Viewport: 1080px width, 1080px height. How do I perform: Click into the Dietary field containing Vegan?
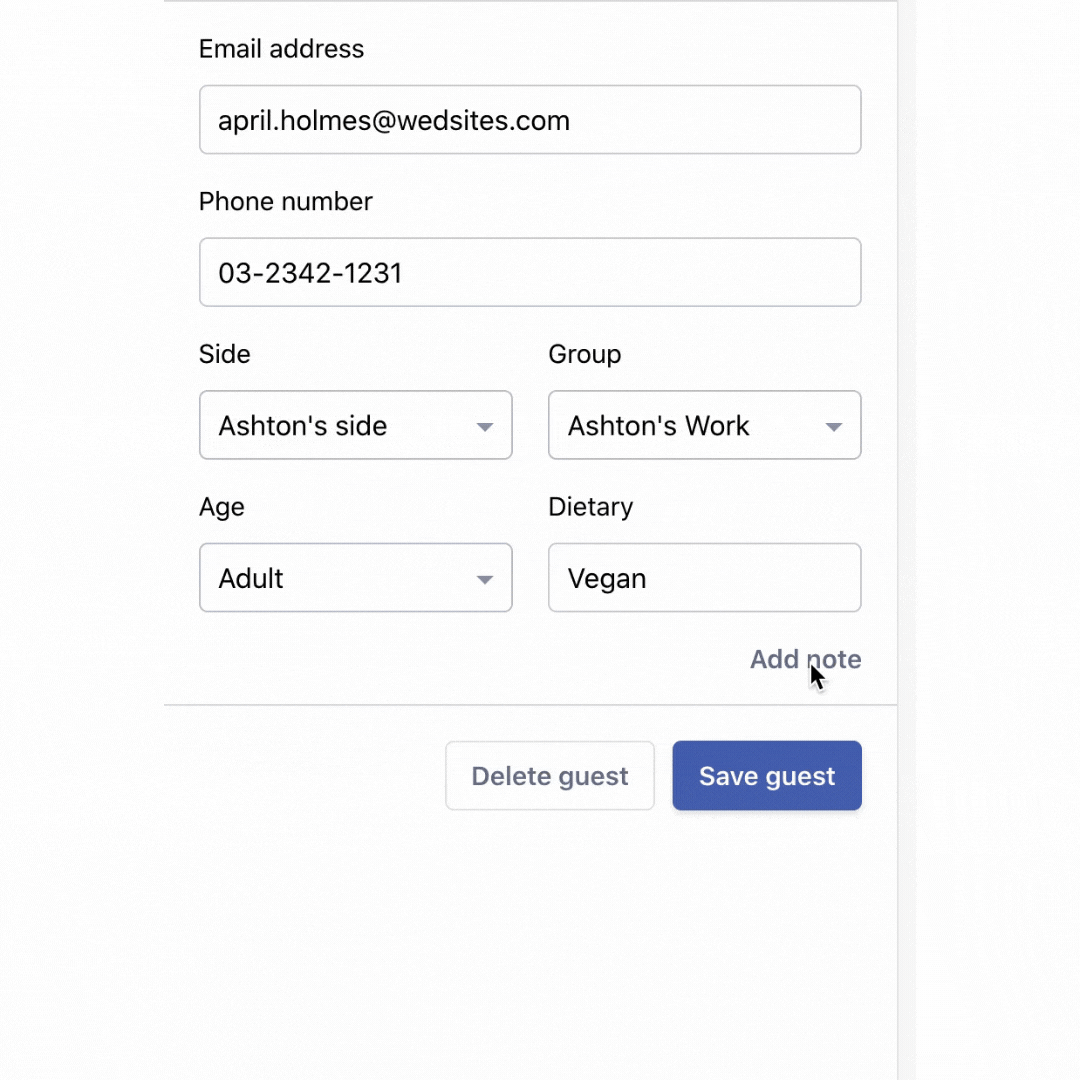click(704, 578)
